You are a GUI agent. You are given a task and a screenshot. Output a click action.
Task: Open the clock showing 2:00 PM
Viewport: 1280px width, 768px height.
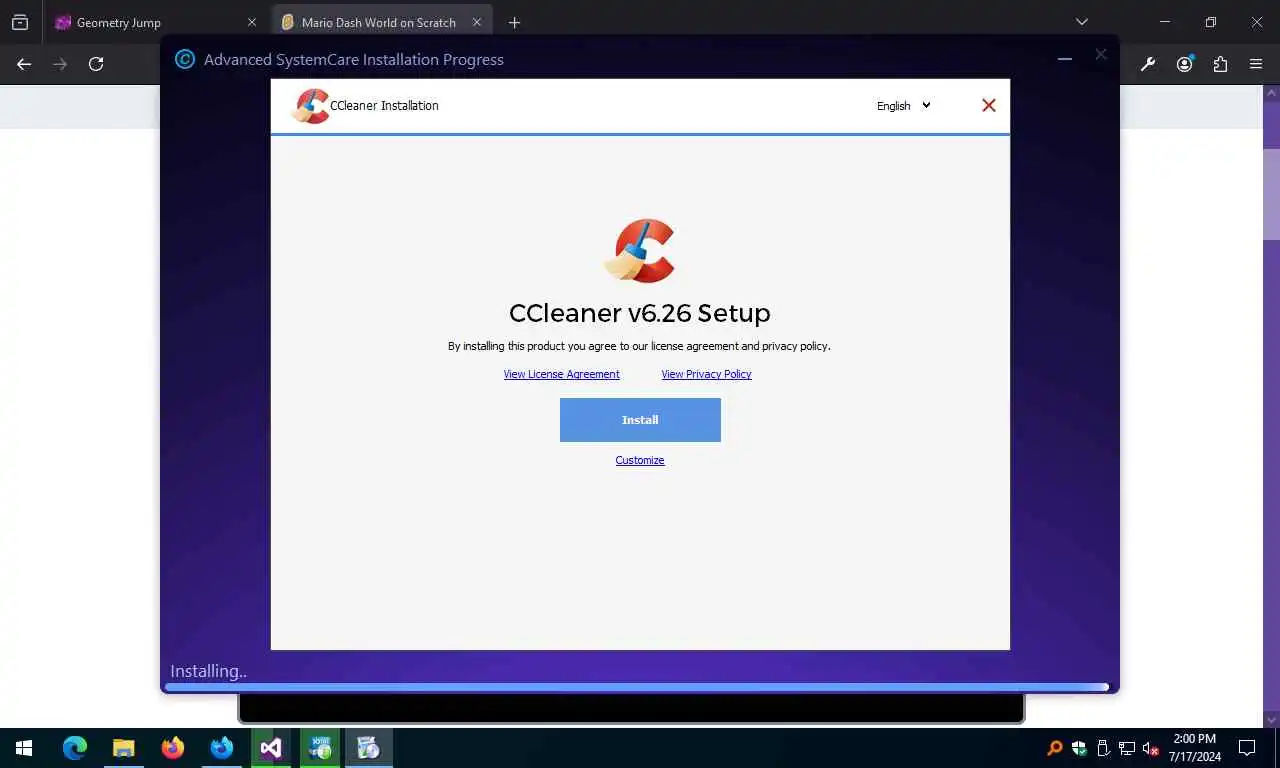1195,748
